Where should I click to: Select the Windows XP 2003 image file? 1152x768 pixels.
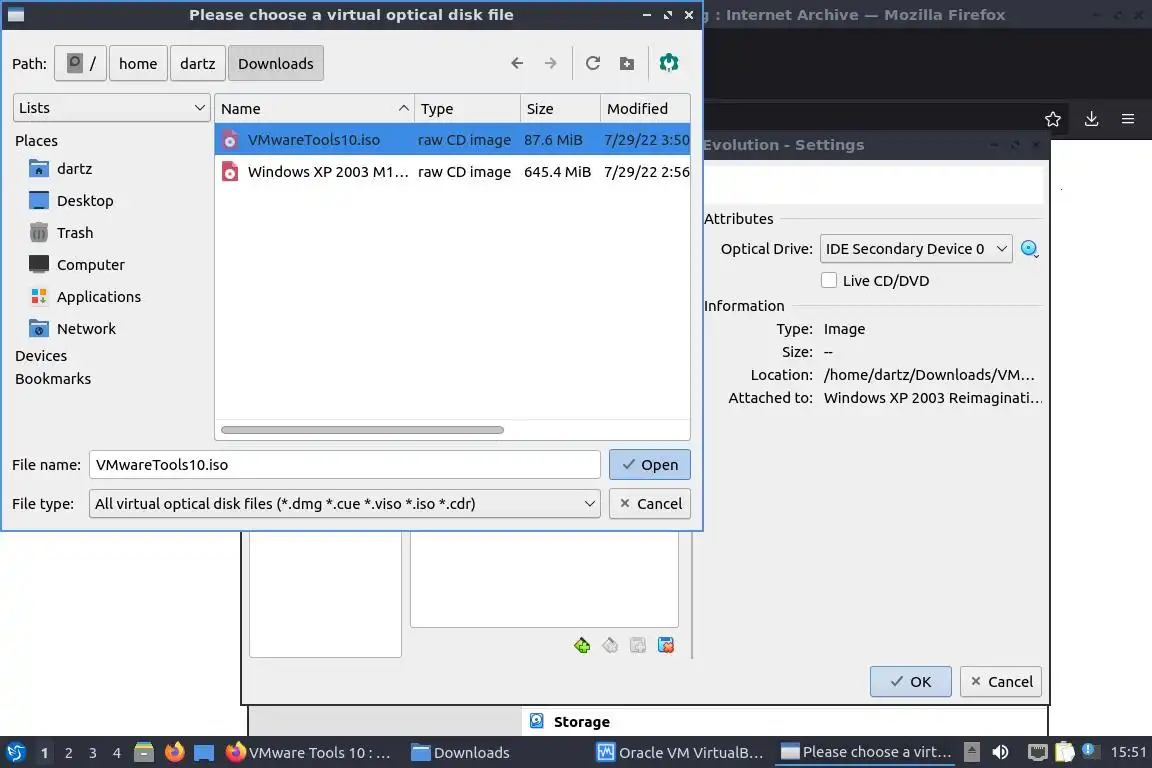point(453,172)
